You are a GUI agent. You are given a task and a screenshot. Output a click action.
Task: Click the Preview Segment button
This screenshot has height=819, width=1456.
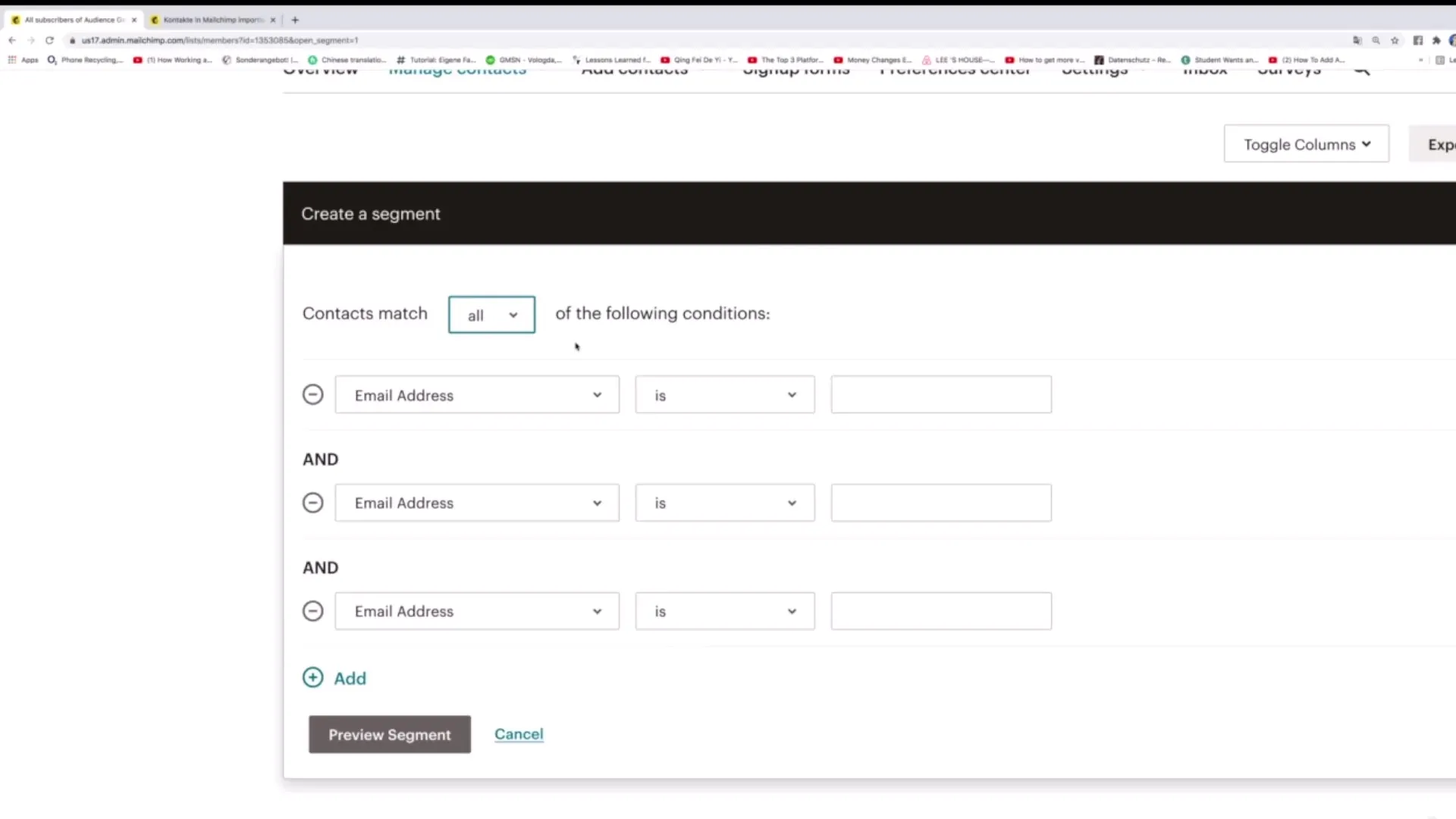tap(390, 734)
